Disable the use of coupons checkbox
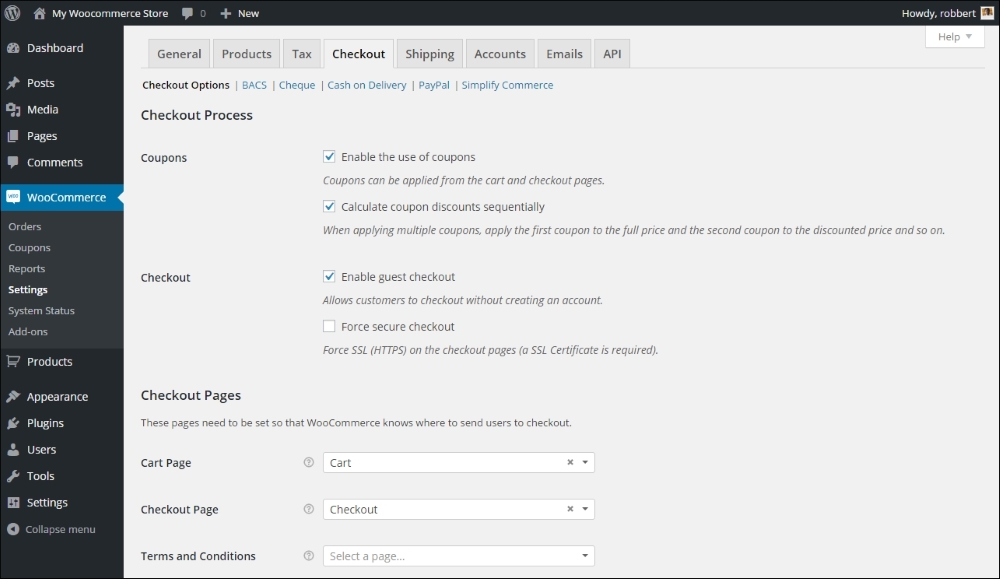 (329, 157)
